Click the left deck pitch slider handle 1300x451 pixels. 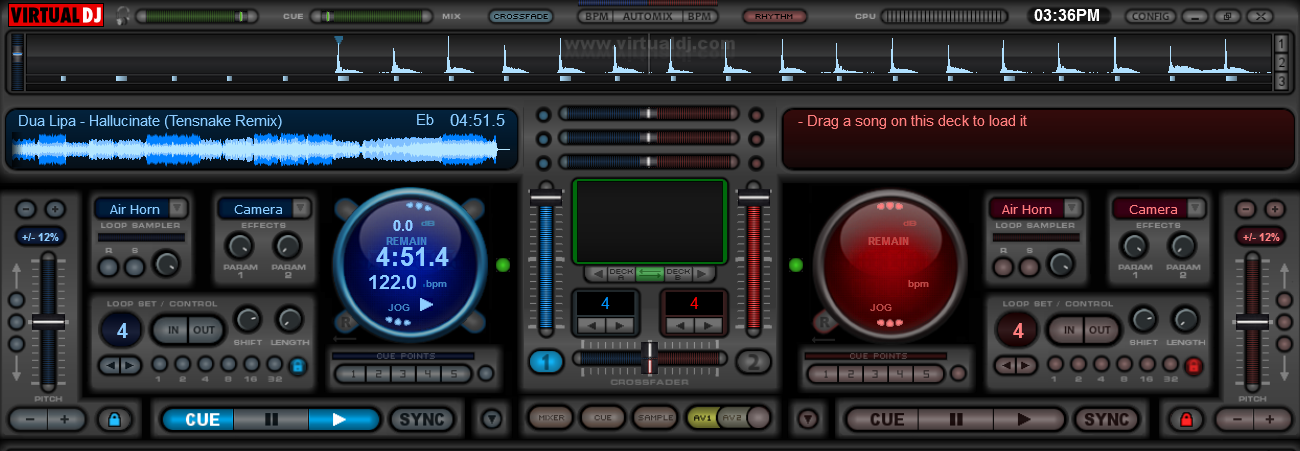pos(48,322)
